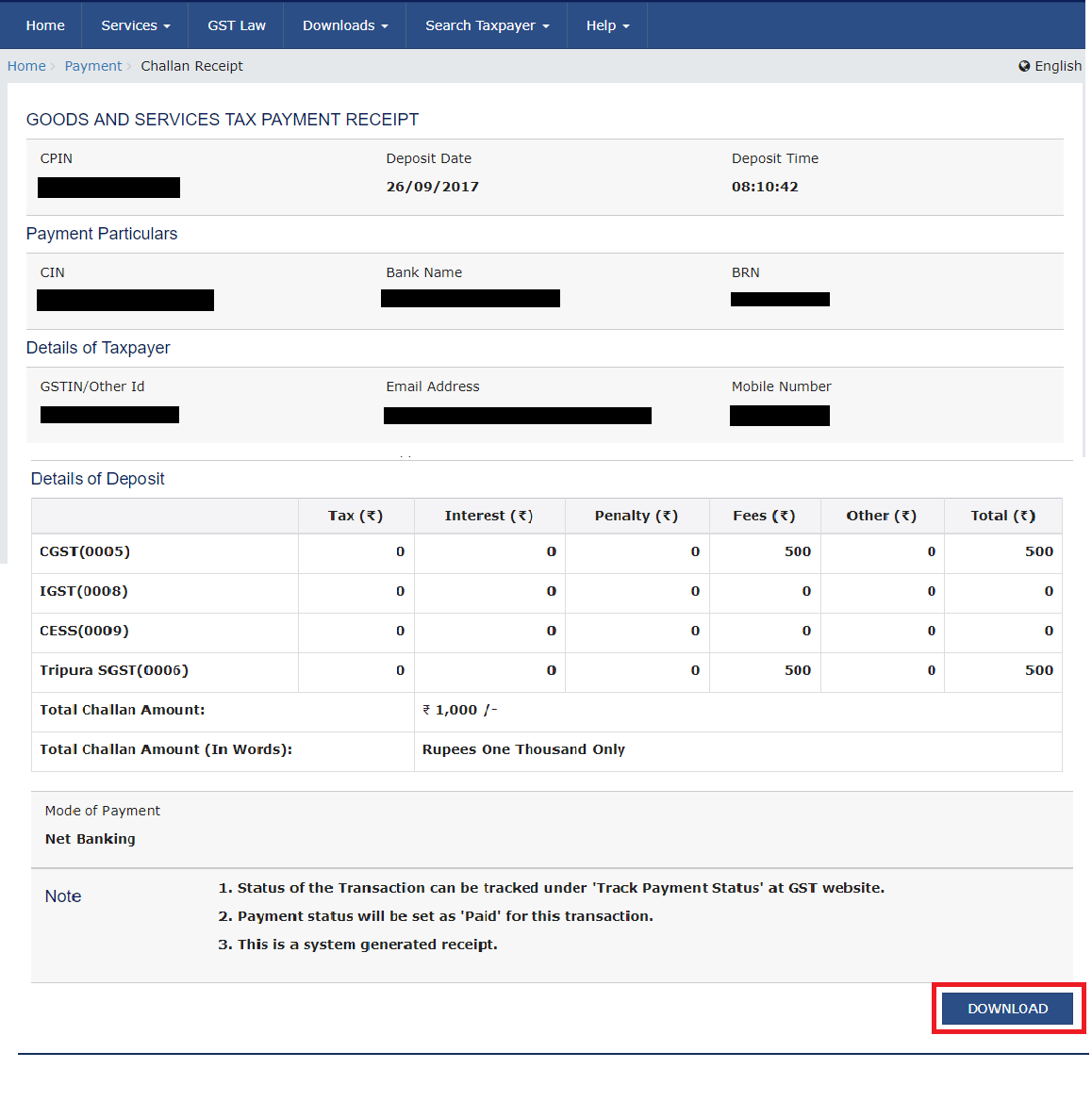The width and height of the screenshot is (1092, 1101).
Task: Click the CGST(0005) row label
Action: 85,552
